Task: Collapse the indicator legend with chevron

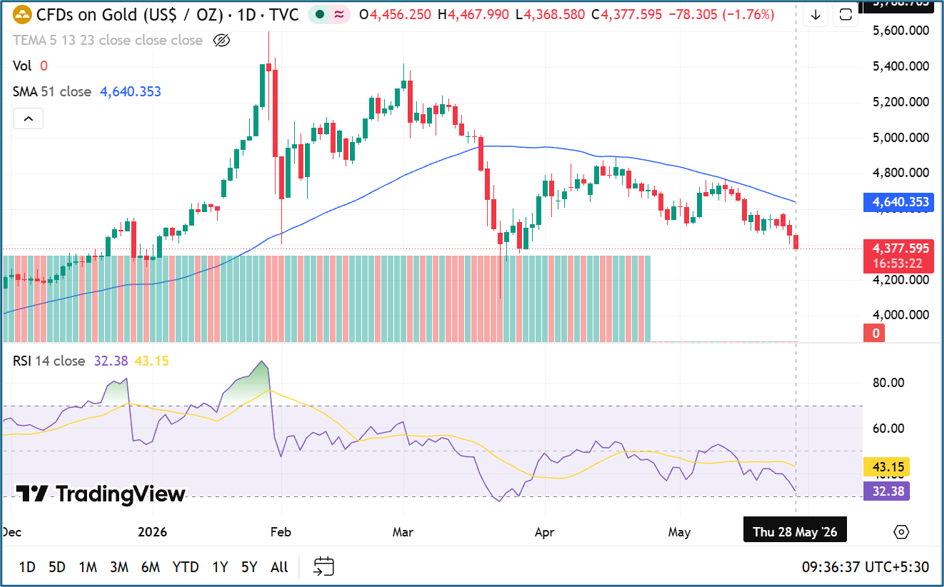Action: pos(28,119)
